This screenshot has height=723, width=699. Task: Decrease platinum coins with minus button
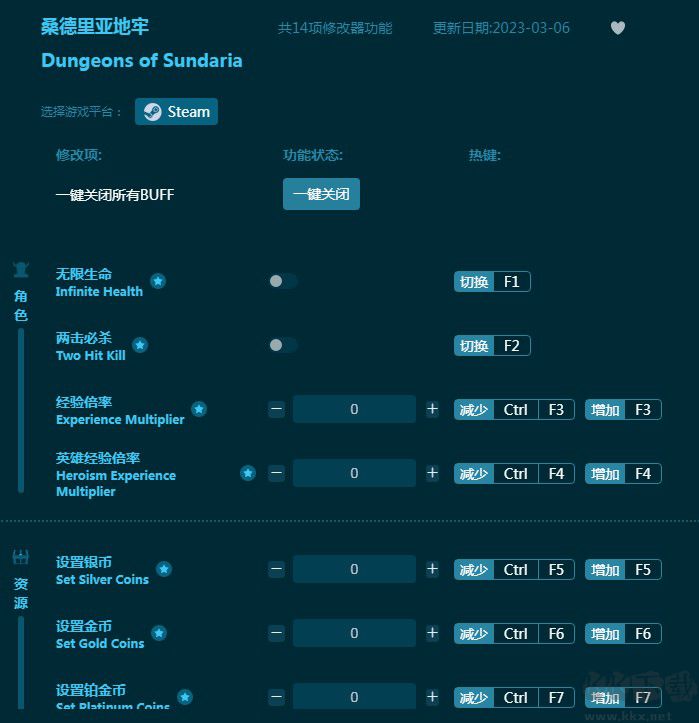click(276, 697)
